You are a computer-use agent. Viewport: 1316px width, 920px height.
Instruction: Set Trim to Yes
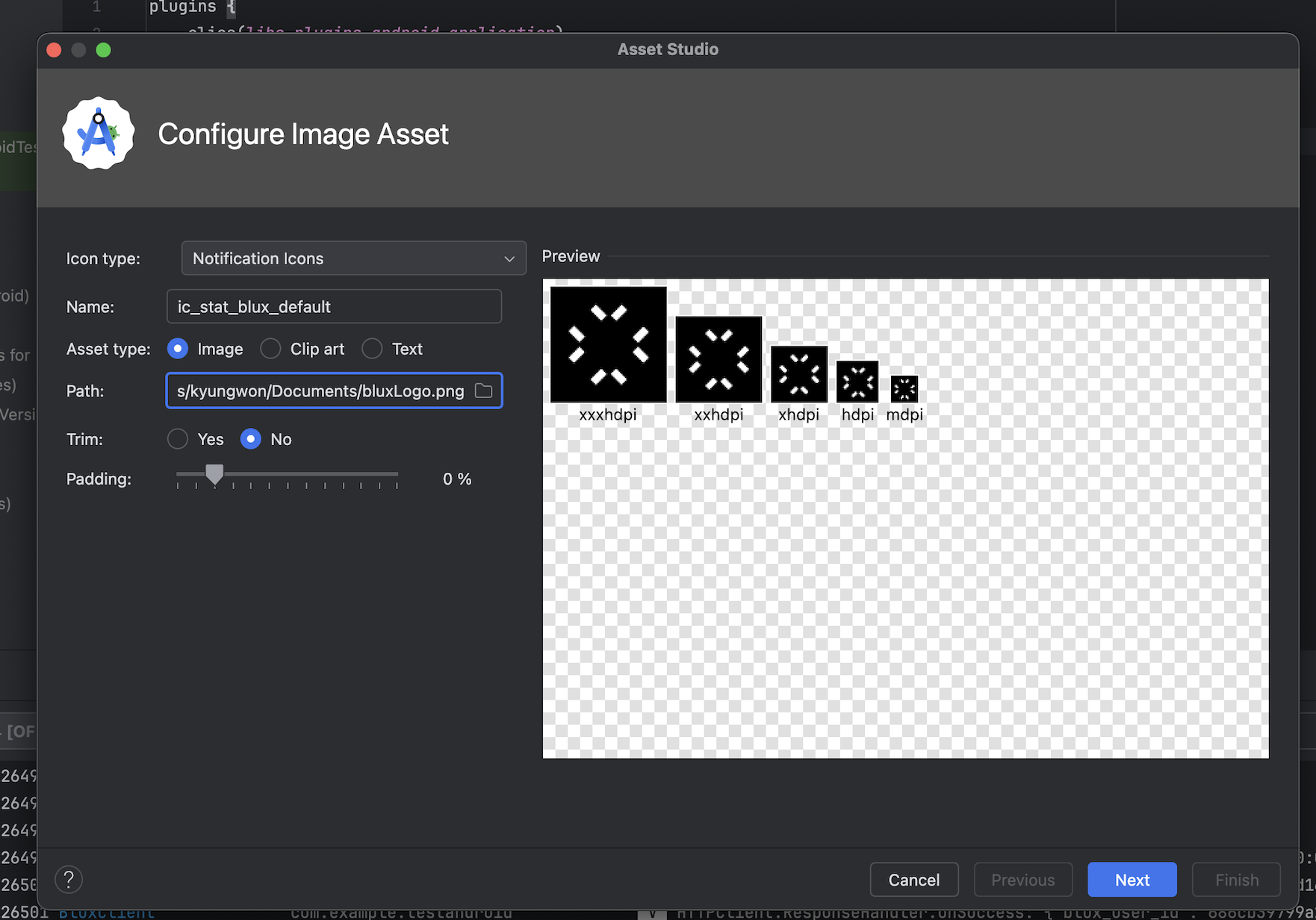point(178,439)
